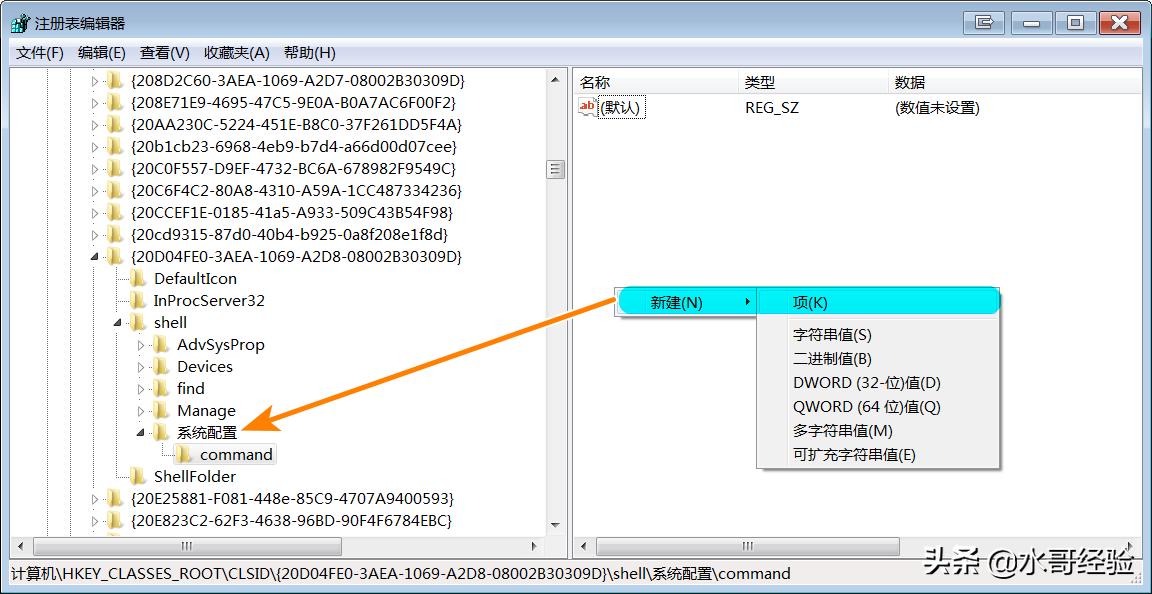The image size is (1152, 594).
Task: Click the ShellFolder folder icon
Action: (138, 476)
